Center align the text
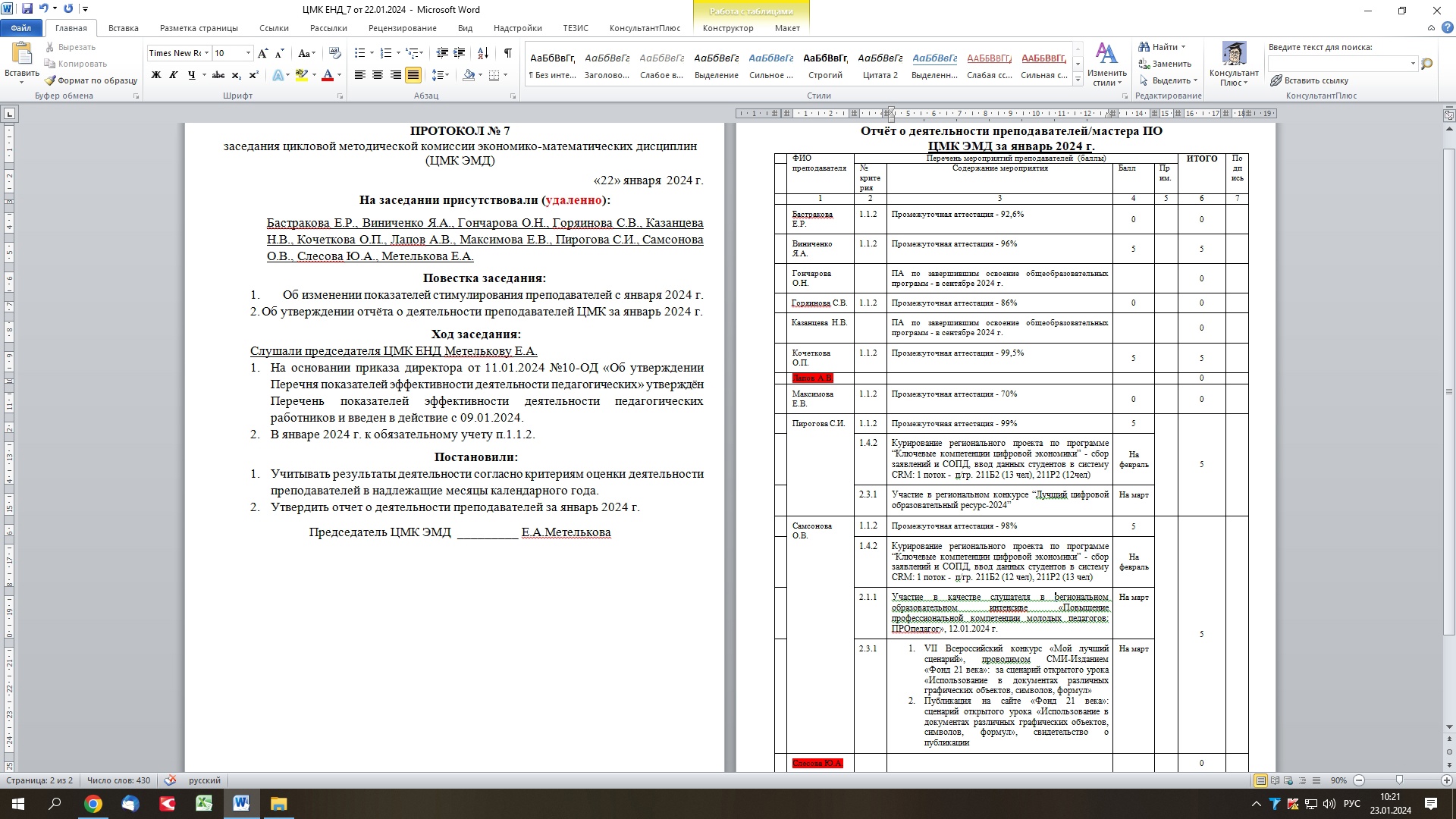The height and width of the screenshot is (819, 1456). (377, 75)
